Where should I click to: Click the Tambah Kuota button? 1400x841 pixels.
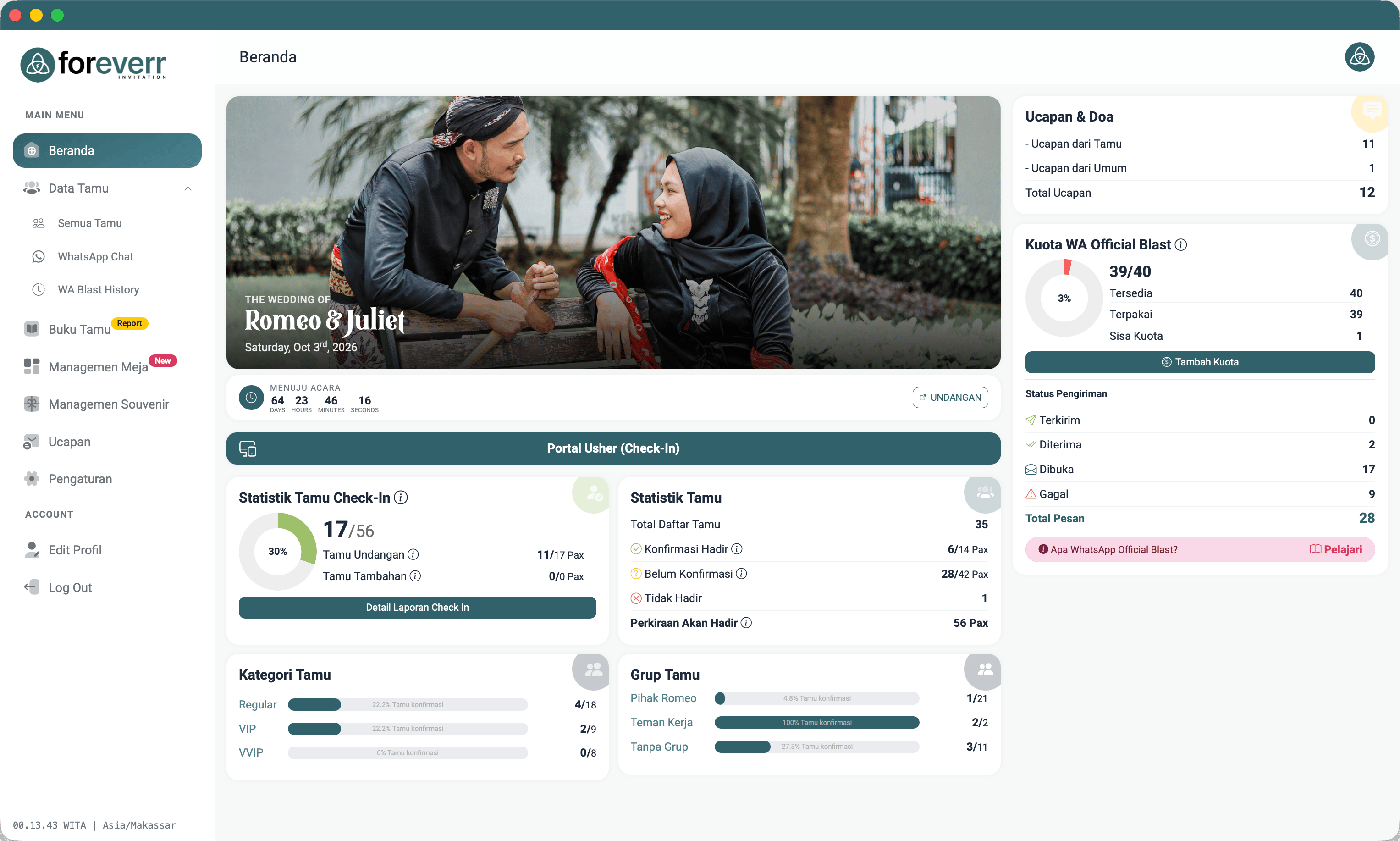(x=1200, y=362)
